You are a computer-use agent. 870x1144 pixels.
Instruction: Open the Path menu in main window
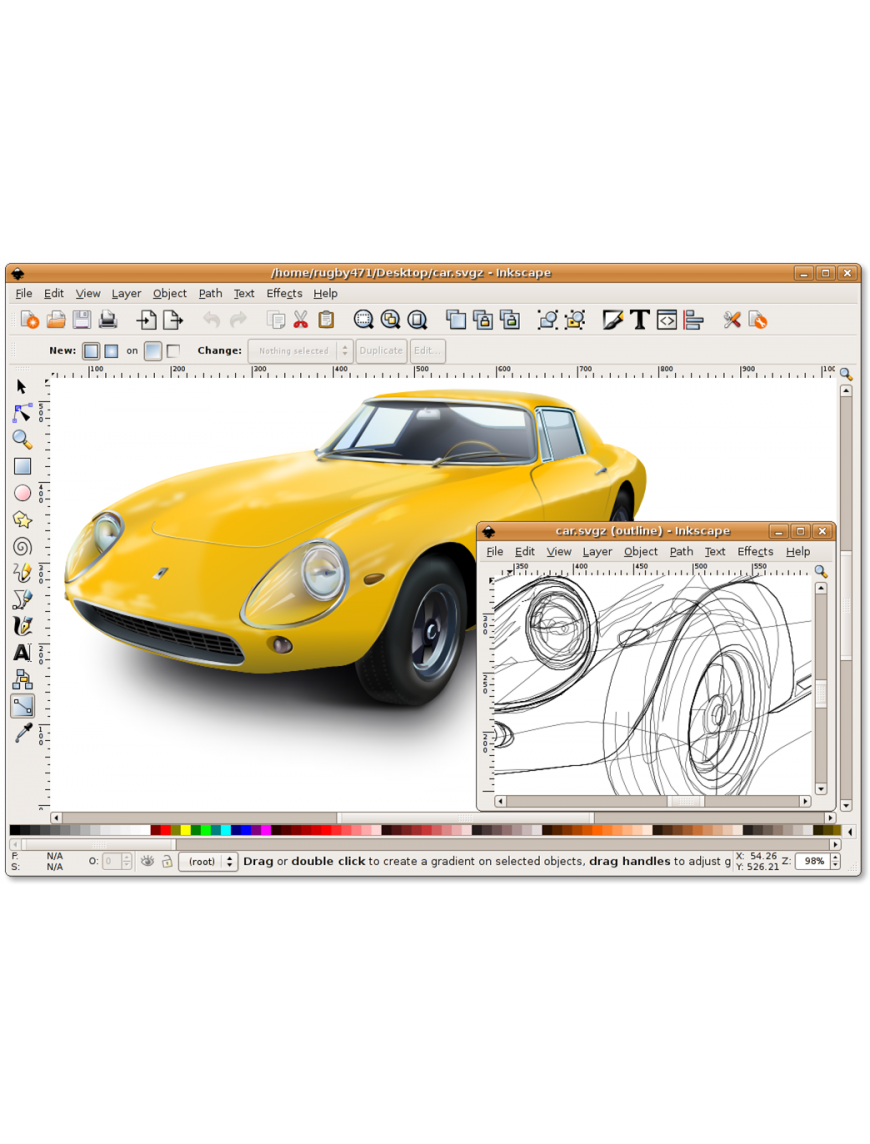pos(210,293)
